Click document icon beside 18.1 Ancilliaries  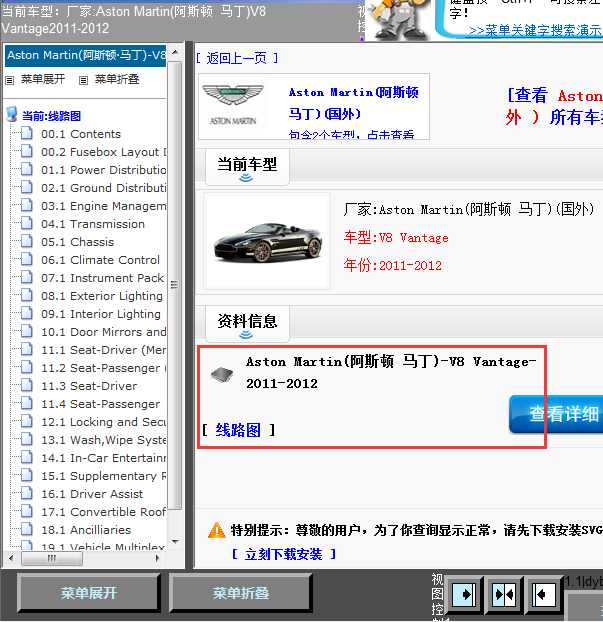pos(27,529)
